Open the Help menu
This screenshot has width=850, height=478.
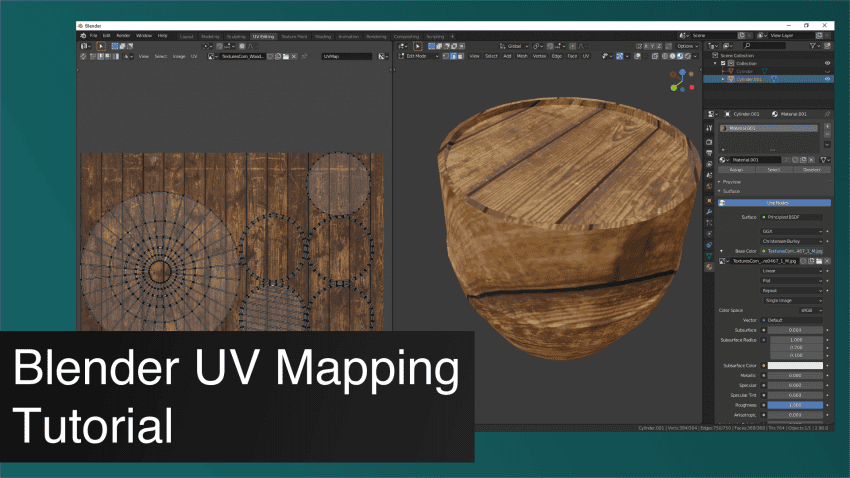click(x=162, y=36)
